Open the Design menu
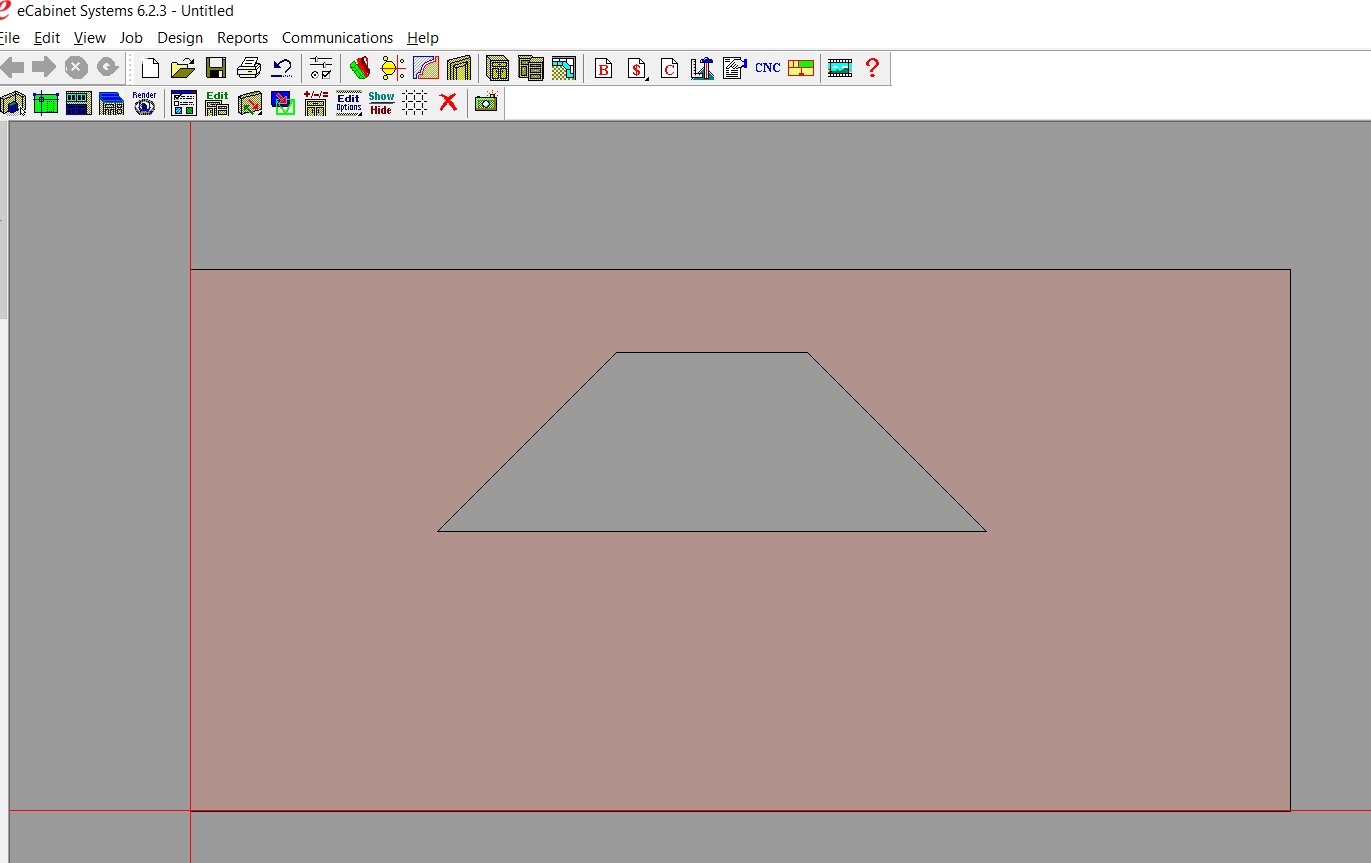 (180, 38)
